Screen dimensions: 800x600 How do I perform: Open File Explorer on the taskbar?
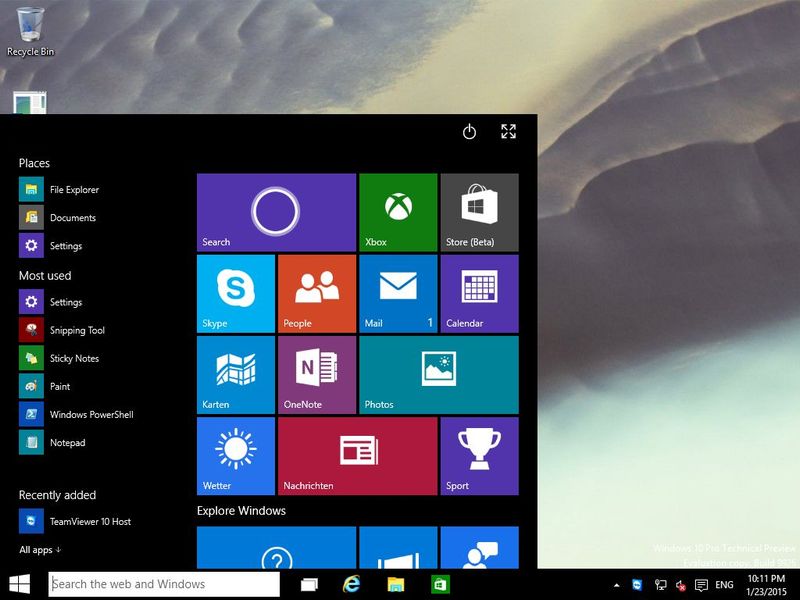395,584
